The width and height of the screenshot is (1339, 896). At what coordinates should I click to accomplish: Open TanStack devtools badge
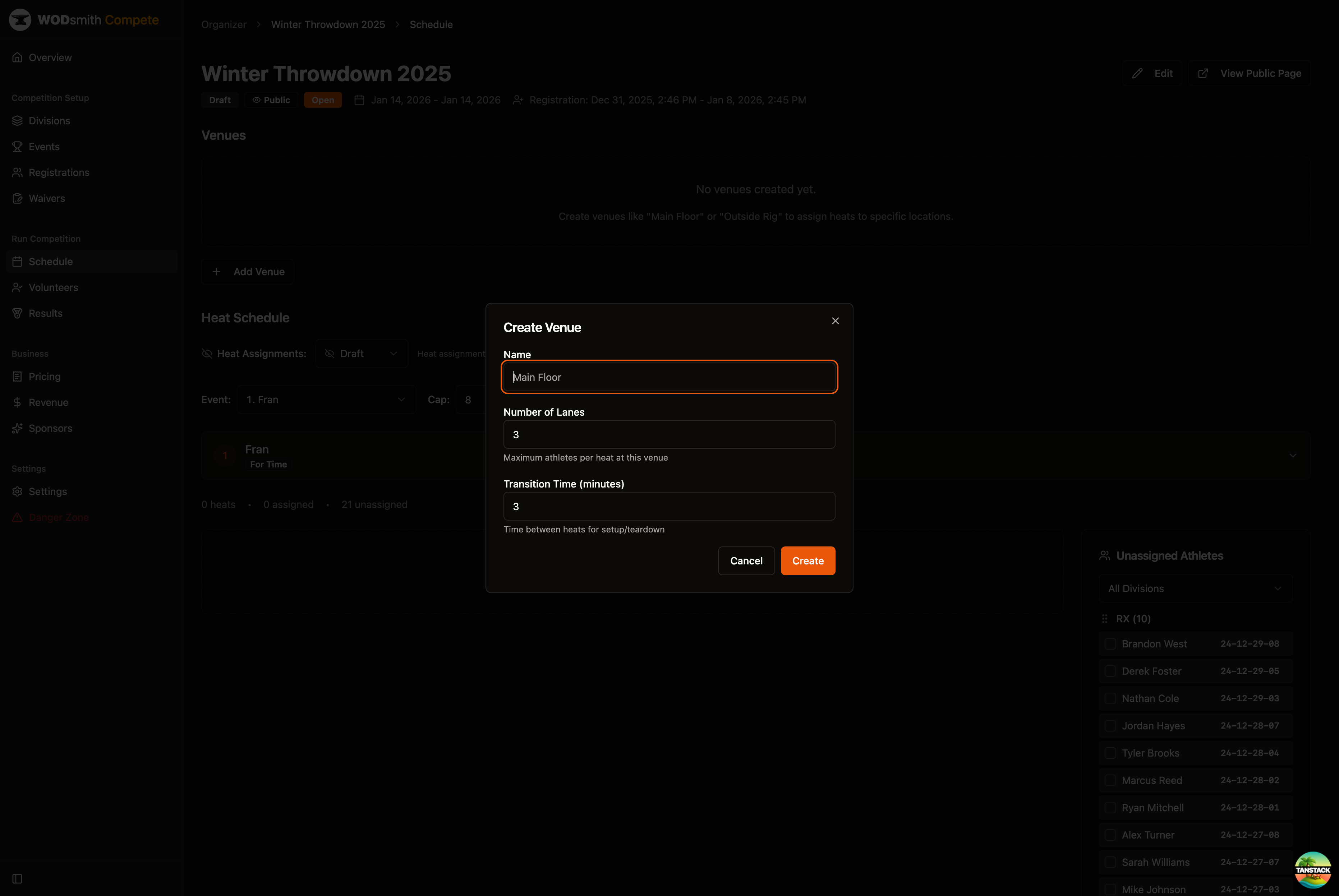1313,870
